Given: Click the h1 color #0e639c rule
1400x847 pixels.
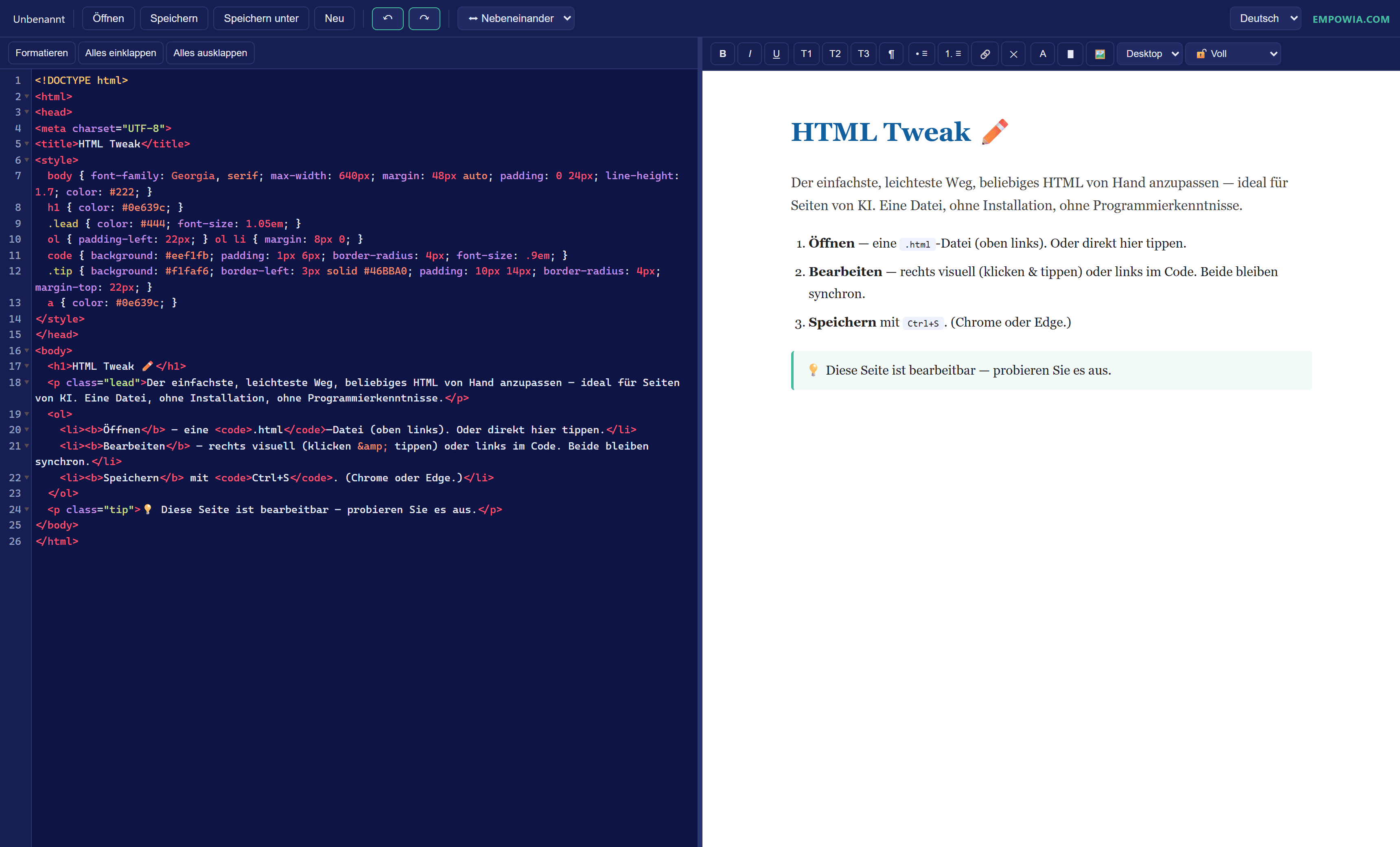Looking at the screenshot, I should coord(115,208).
